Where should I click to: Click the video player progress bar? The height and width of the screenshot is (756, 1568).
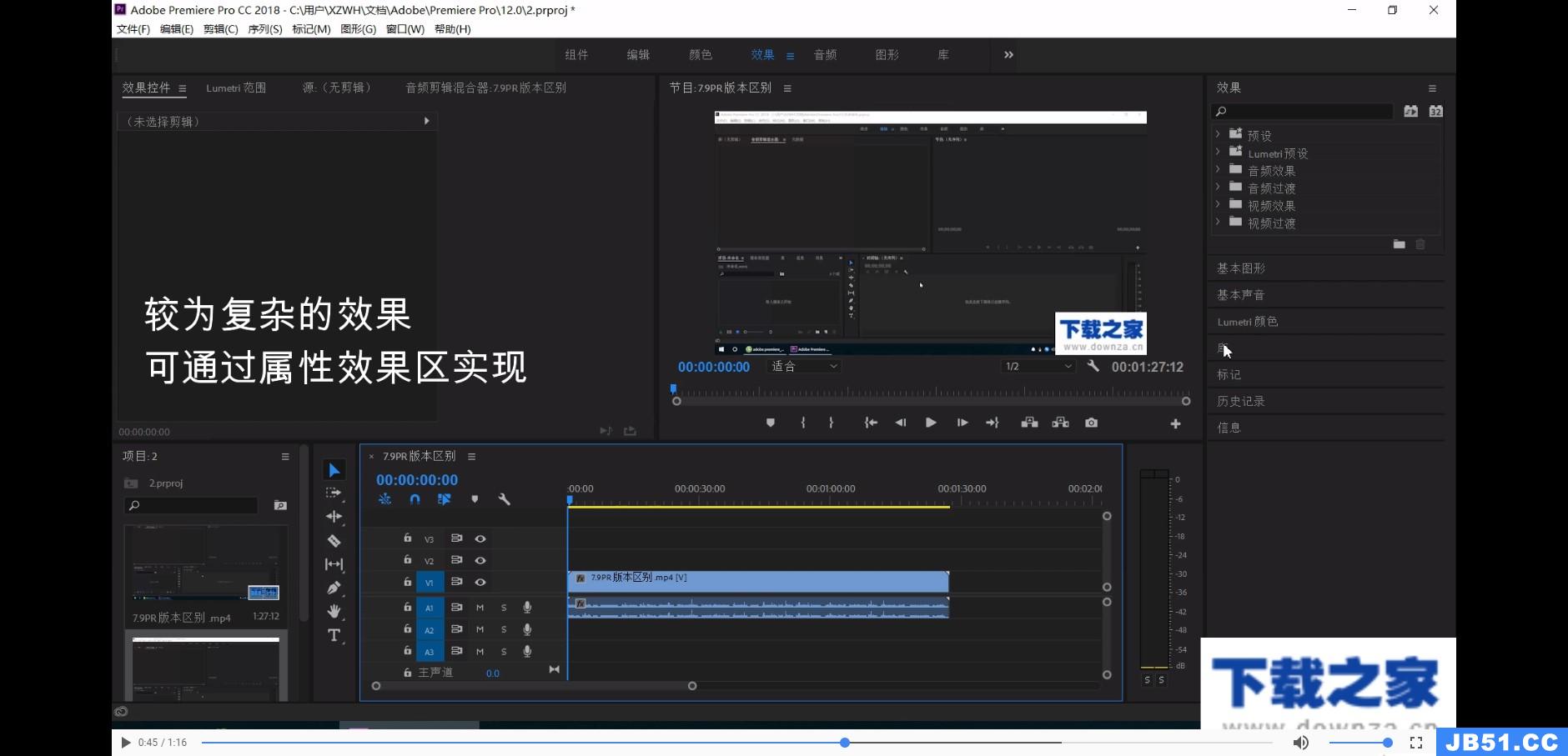737,742
